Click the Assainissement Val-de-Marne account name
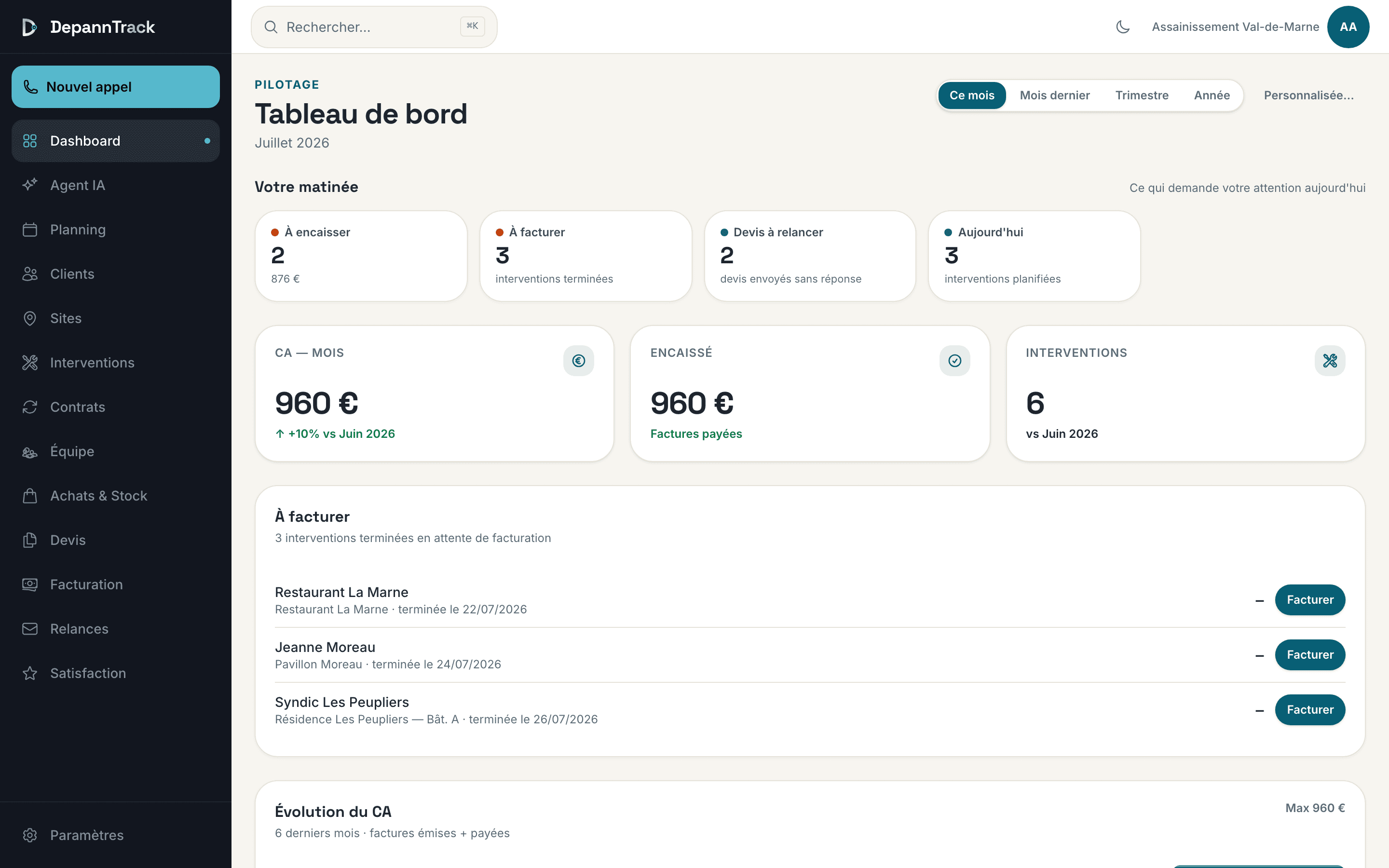Screen dimensions: 1389x868 1235,27
